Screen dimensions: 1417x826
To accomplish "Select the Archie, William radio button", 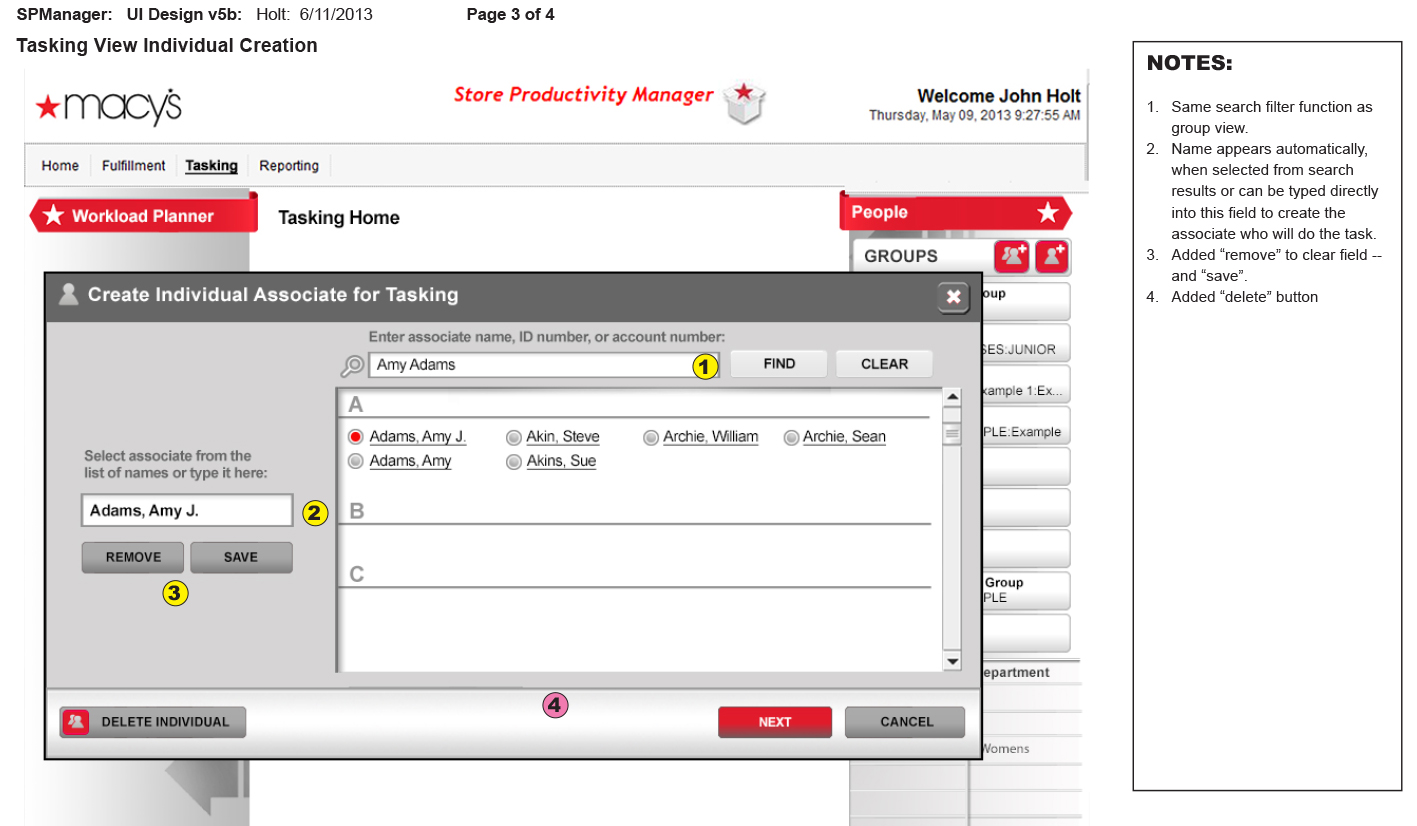I will [650, 437].
